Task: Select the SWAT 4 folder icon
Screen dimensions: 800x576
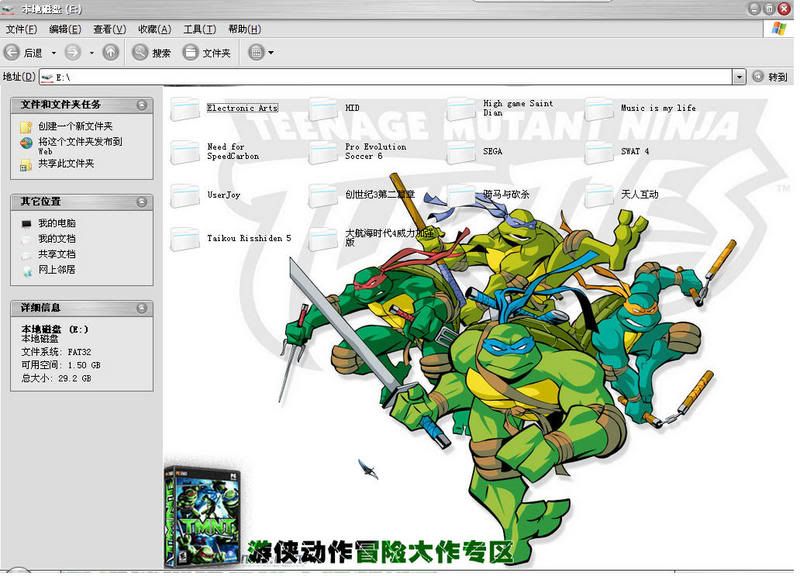Action: (x=600, y=152)
